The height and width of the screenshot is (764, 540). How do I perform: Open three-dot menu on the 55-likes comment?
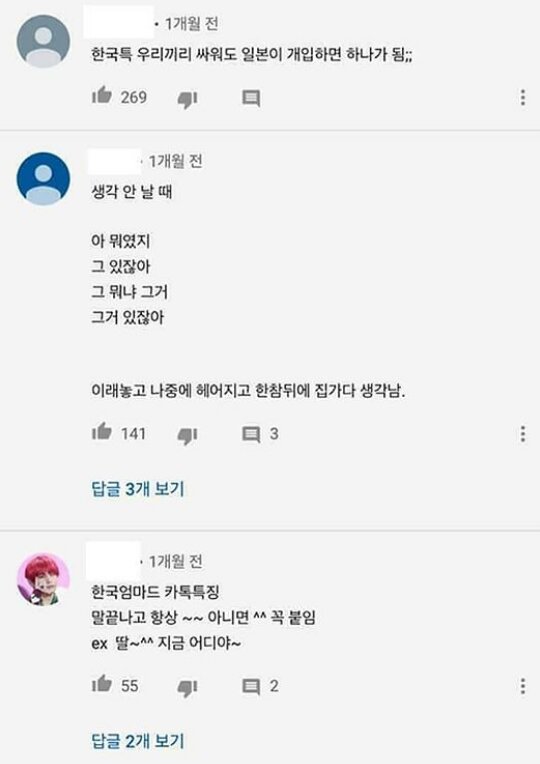point(522,686)
